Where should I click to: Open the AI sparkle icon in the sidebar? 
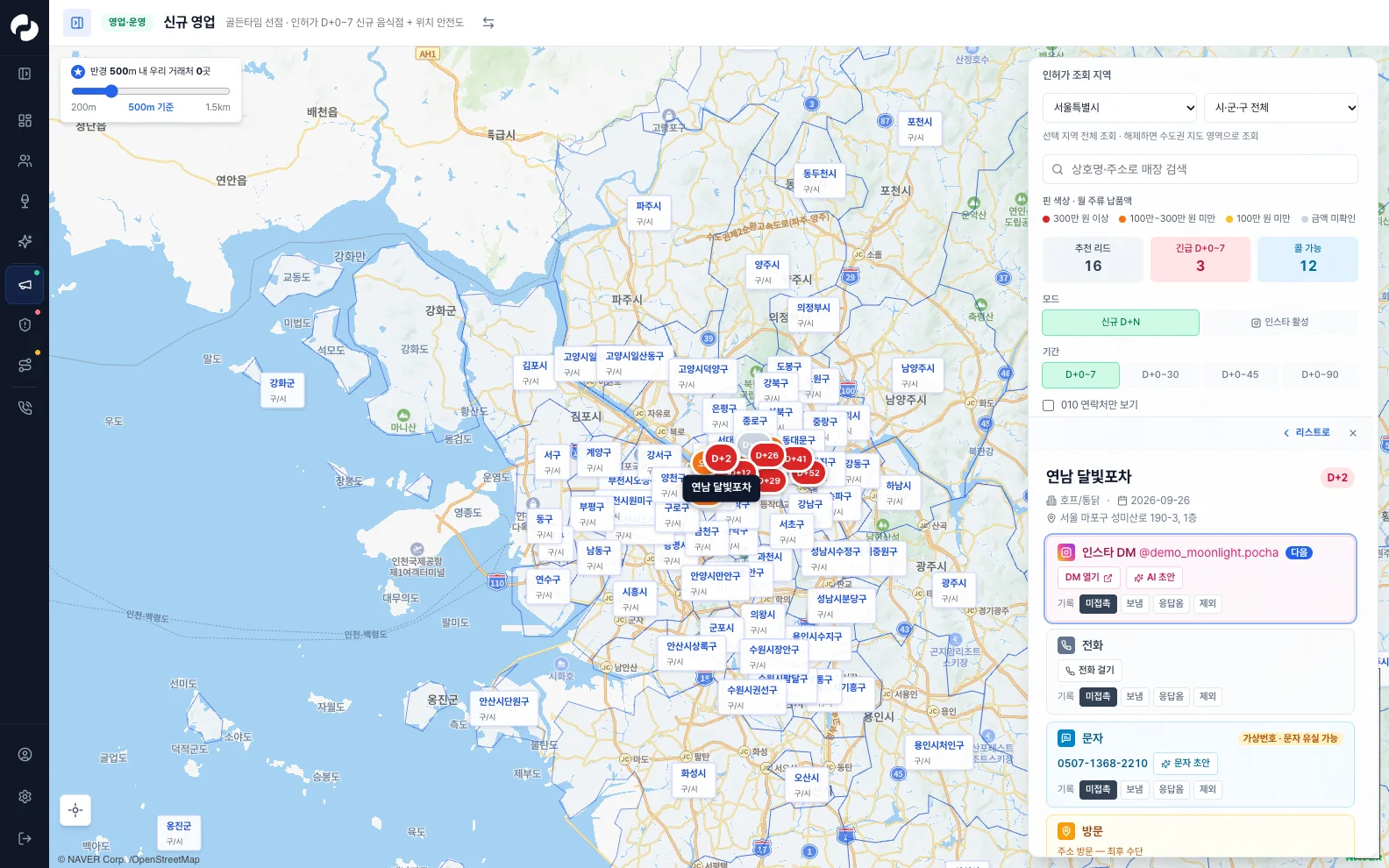click(x=25, y=241)
